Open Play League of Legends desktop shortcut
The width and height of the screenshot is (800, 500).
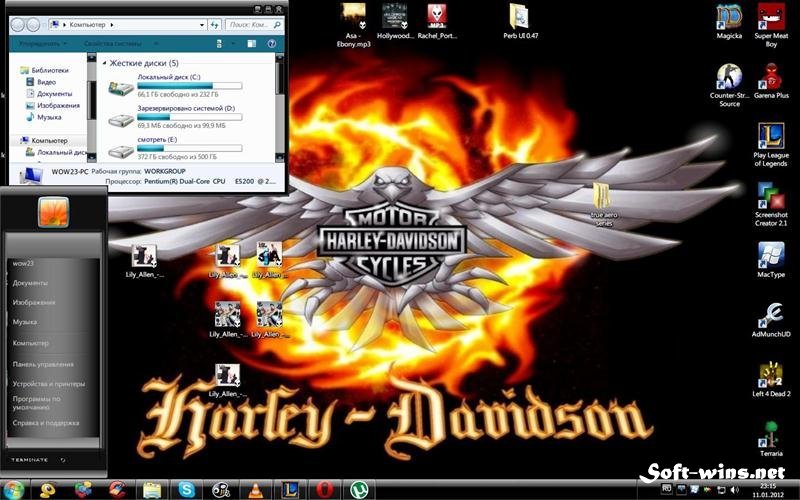pos(771,144)
